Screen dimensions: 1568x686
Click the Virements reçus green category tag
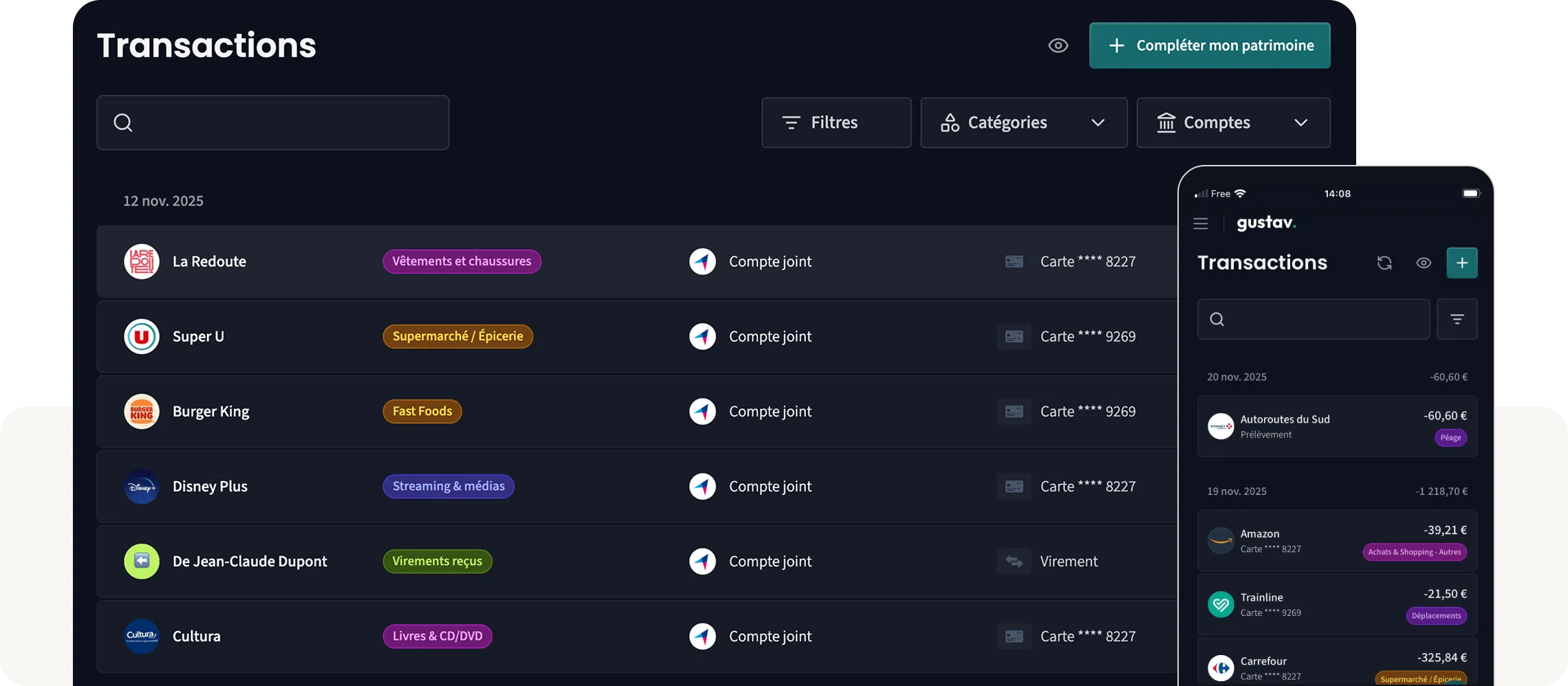point(437,562)
